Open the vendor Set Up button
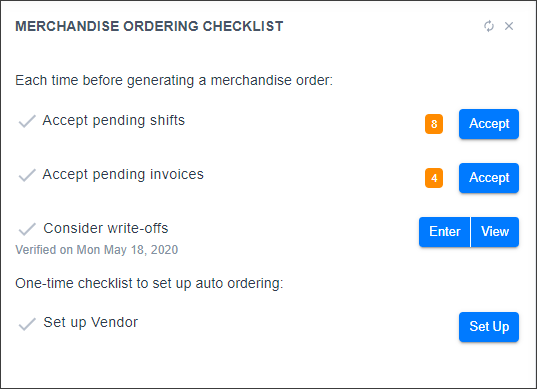 (x=489, y=327)
